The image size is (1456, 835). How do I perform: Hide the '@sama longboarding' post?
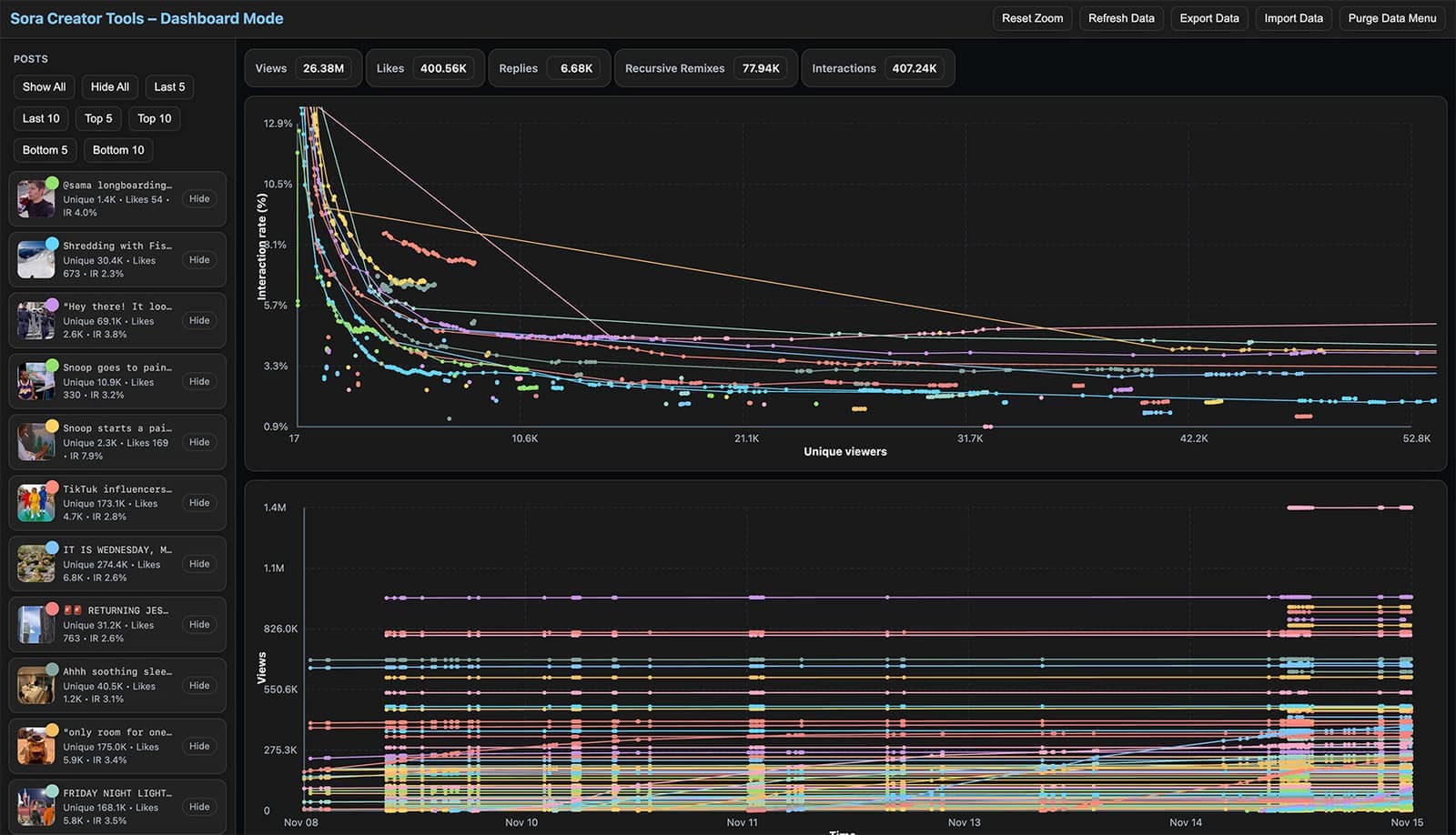(x=199, y=198)
